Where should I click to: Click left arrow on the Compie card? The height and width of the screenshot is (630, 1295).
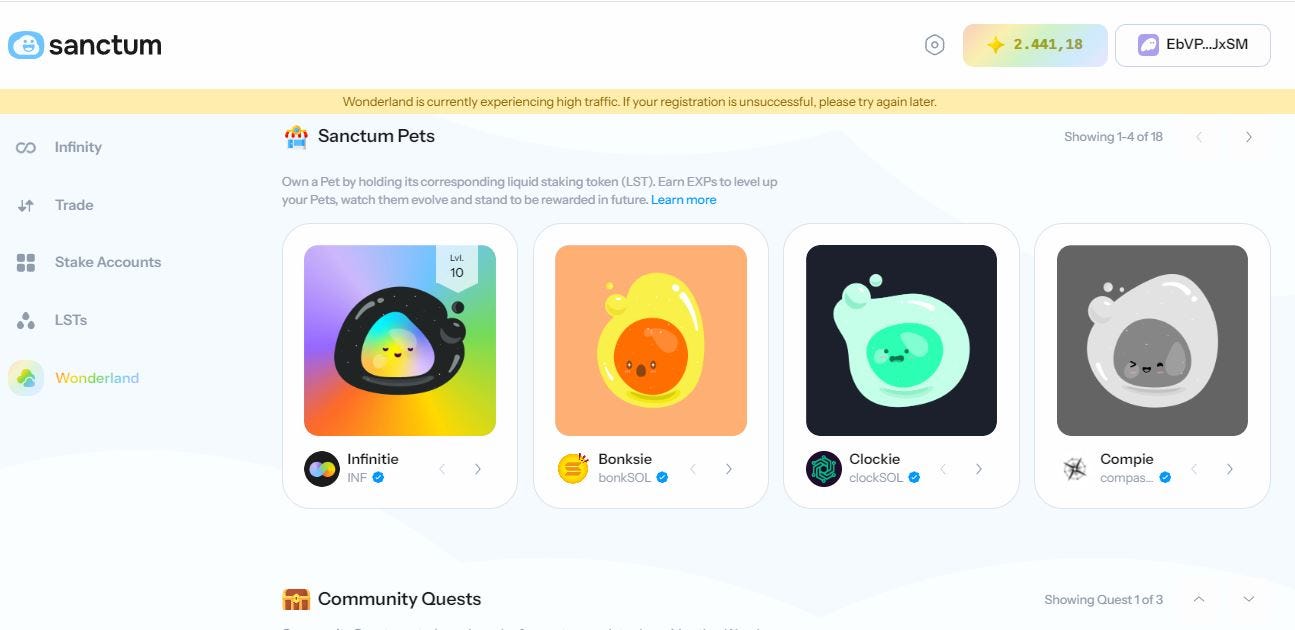click(x=1194, y=468)
